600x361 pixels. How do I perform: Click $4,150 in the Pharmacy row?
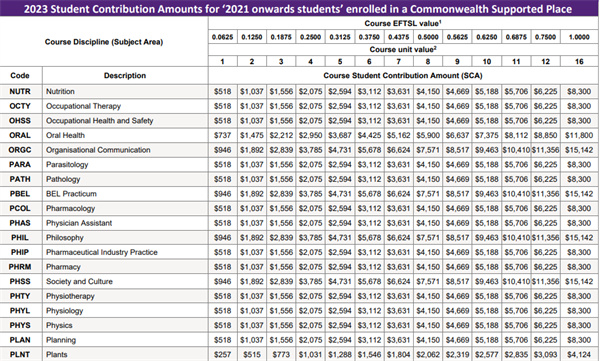pos(428,267)
